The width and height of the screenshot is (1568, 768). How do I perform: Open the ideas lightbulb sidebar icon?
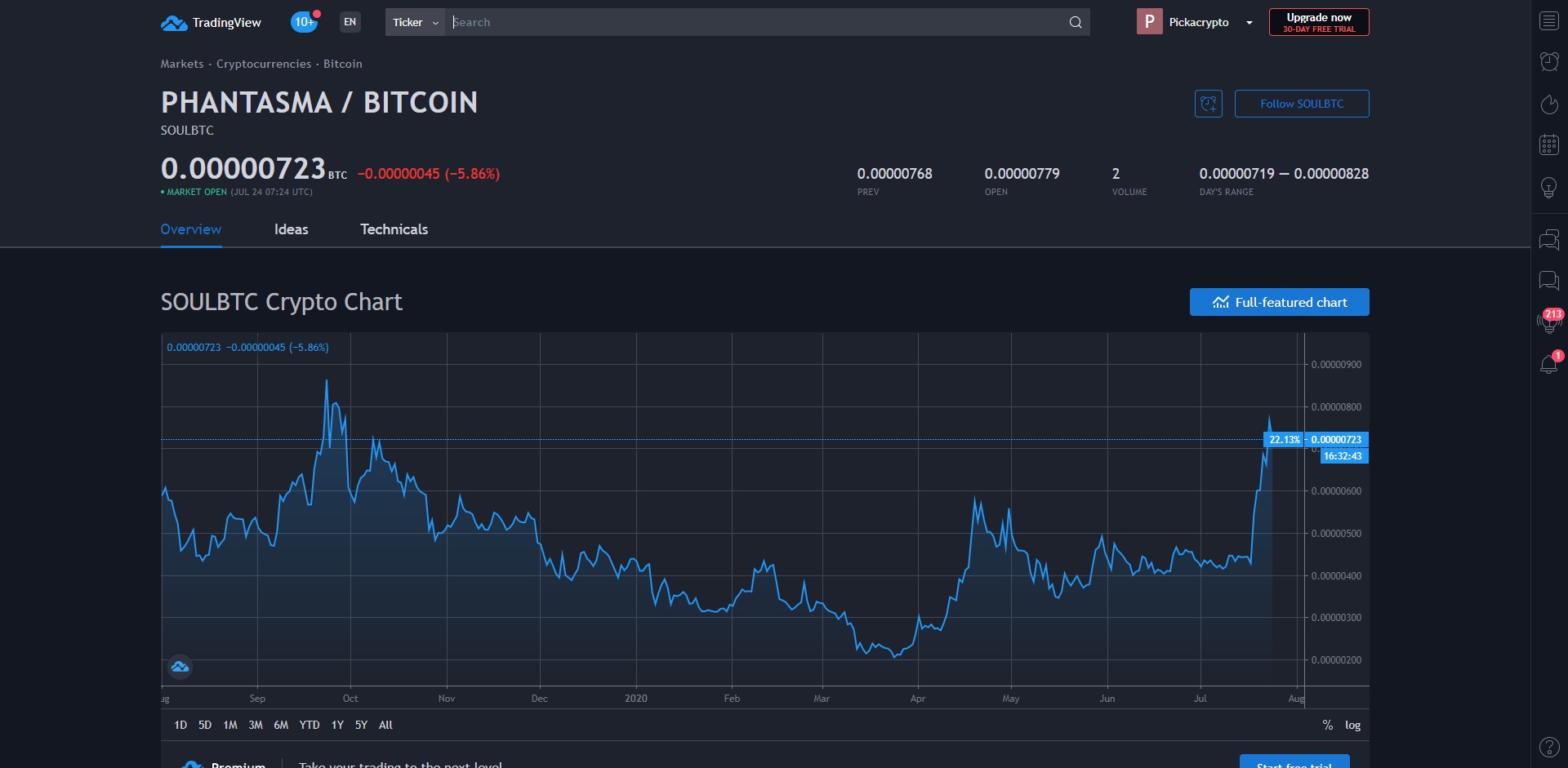(1549, 188)
